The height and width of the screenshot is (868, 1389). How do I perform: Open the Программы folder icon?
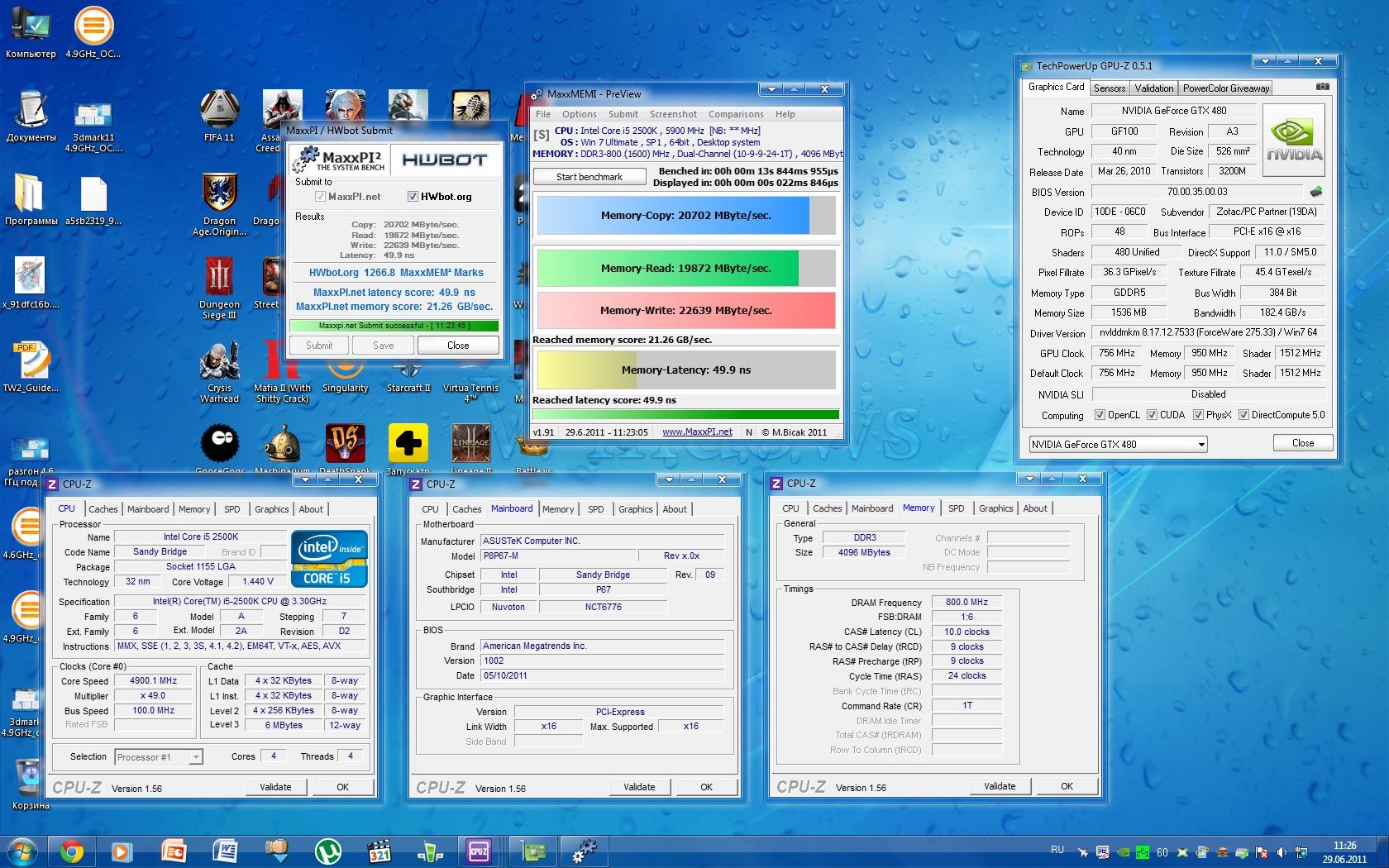tap(31, 200)
